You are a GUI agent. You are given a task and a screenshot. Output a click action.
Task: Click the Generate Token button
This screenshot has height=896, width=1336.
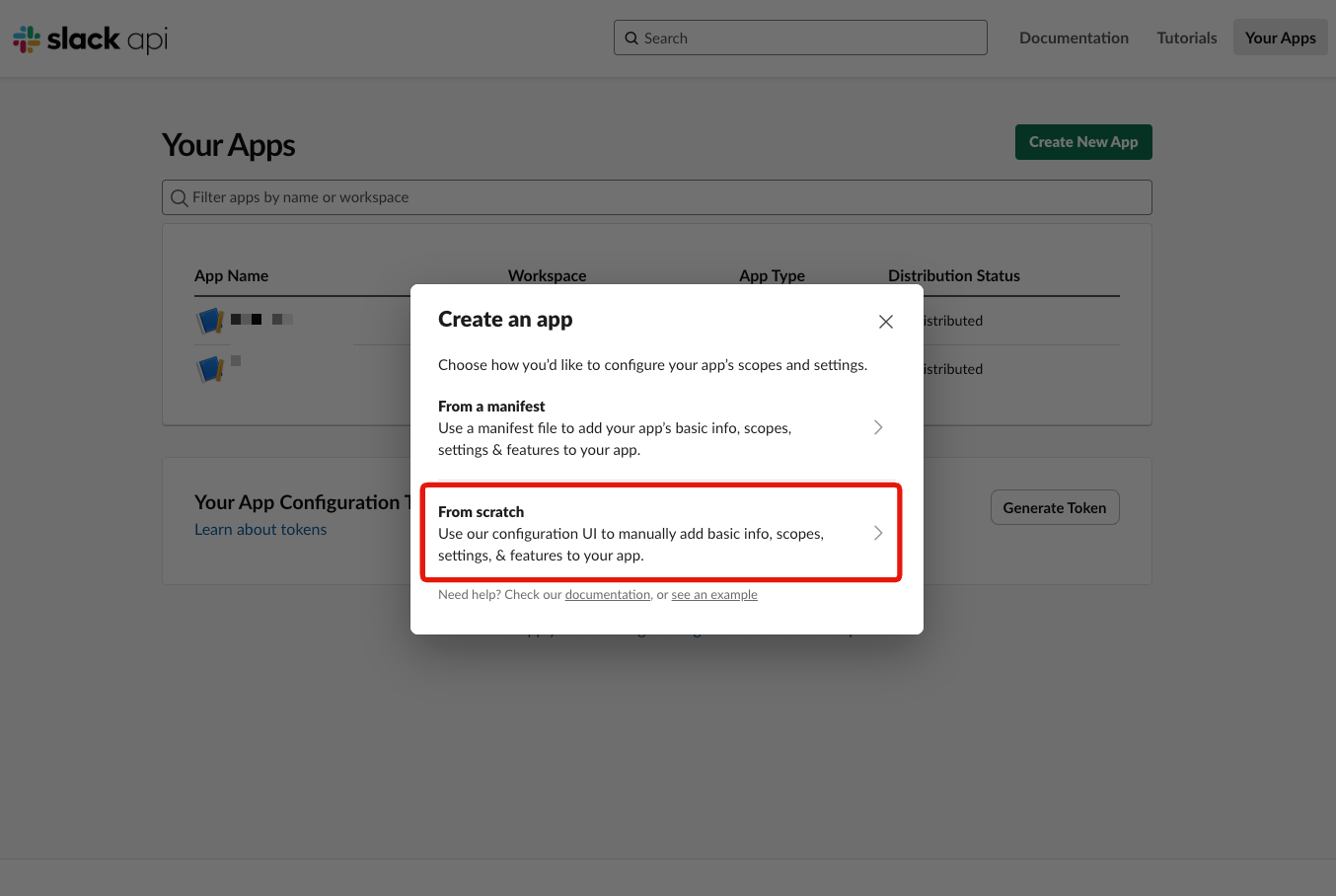pos(1055,507)
